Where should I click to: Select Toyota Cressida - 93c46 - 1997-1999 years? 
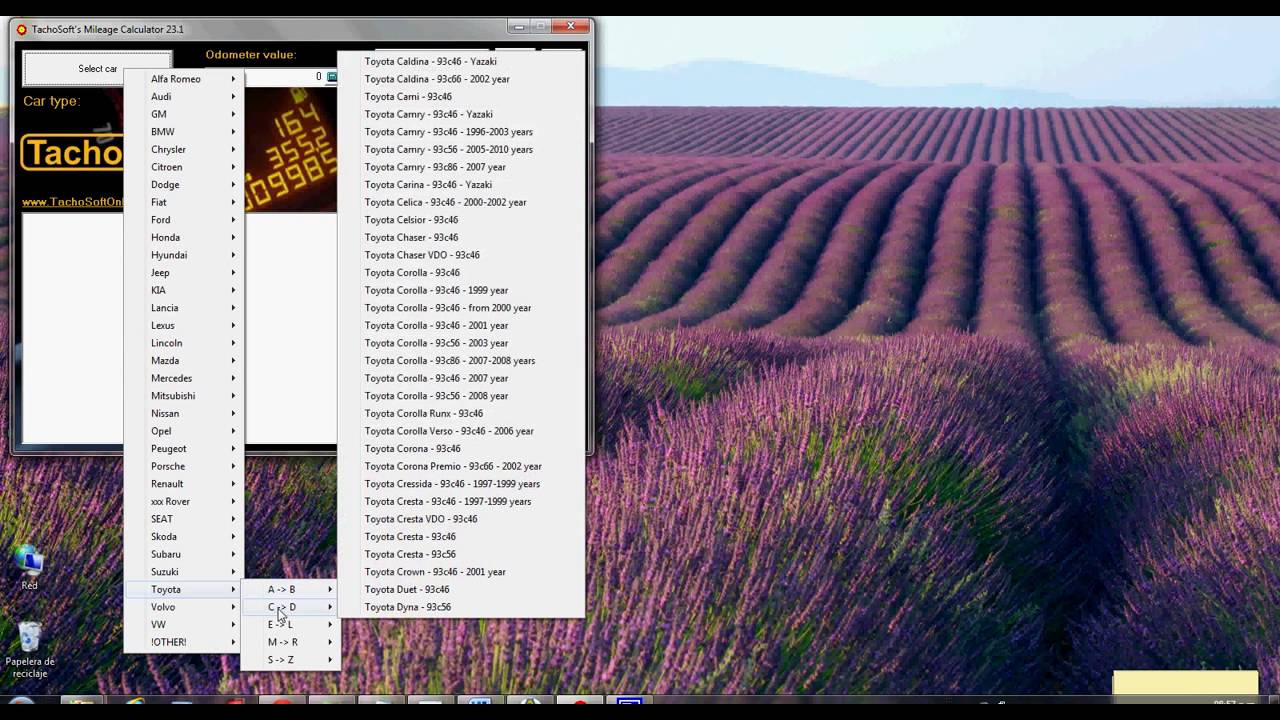click(x=461, y=484)
